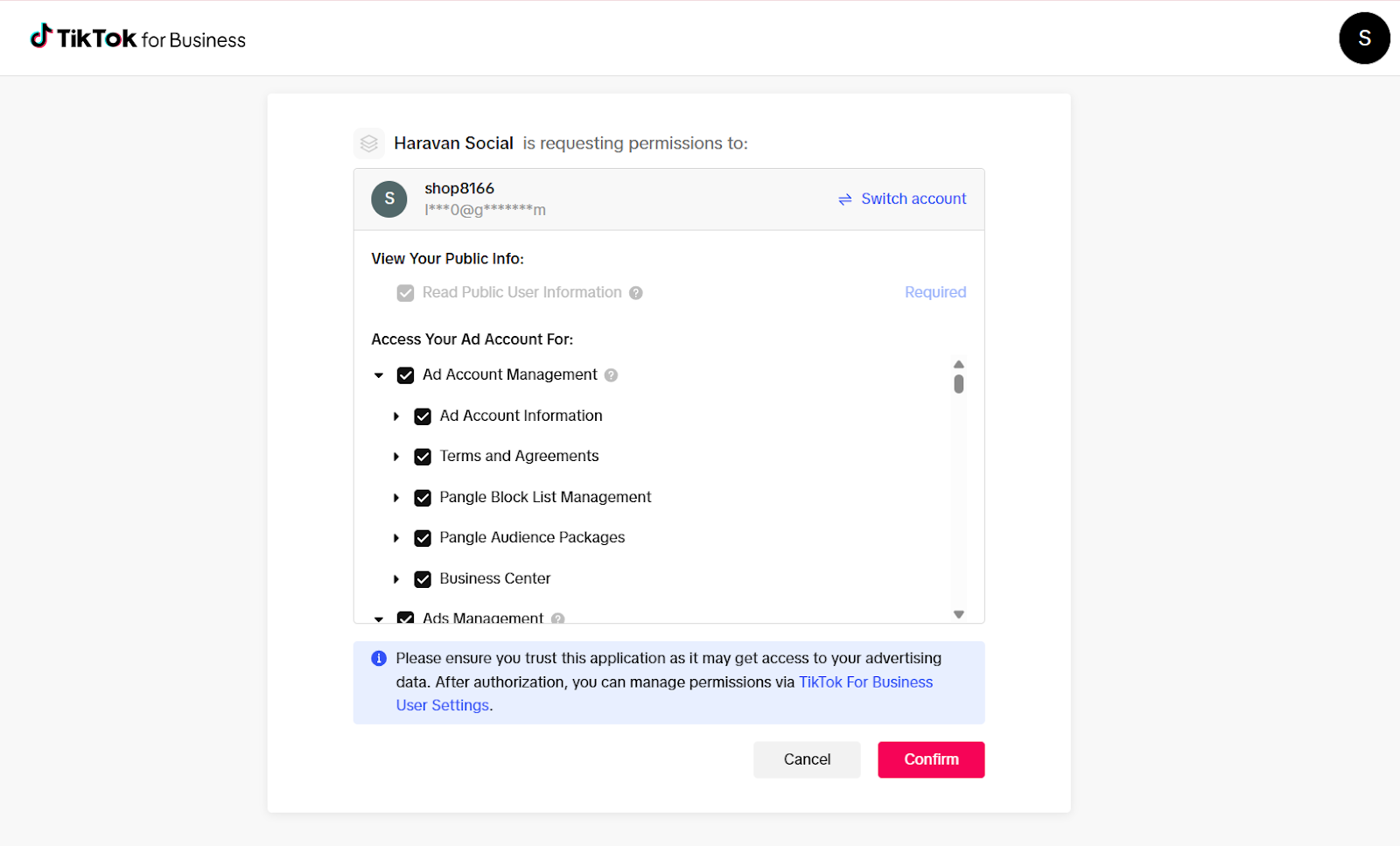The image size is (1400, 846).
Task: Click the scroll down arrow of permissions list
Action: coord(959,614)
